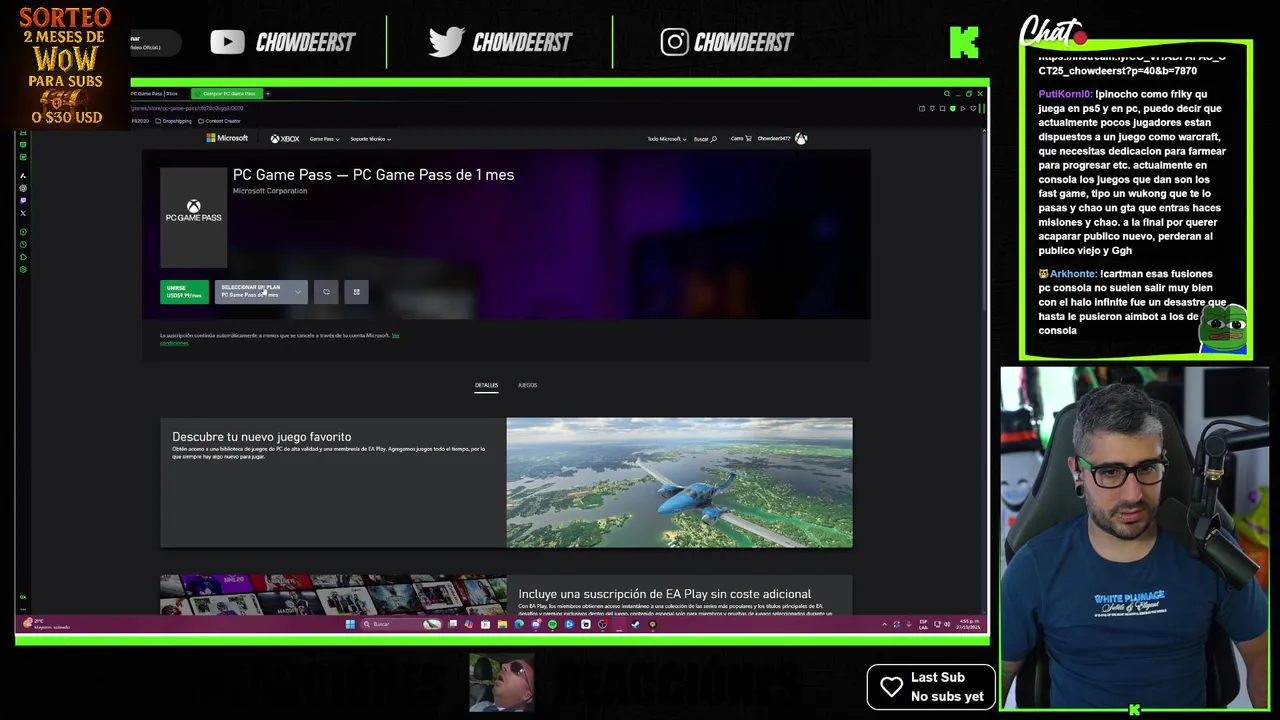Image resolution: width=1280 pixels, height=720 pixels.
Task: Click the Xbox logo in header
Action: click(285, 139)
